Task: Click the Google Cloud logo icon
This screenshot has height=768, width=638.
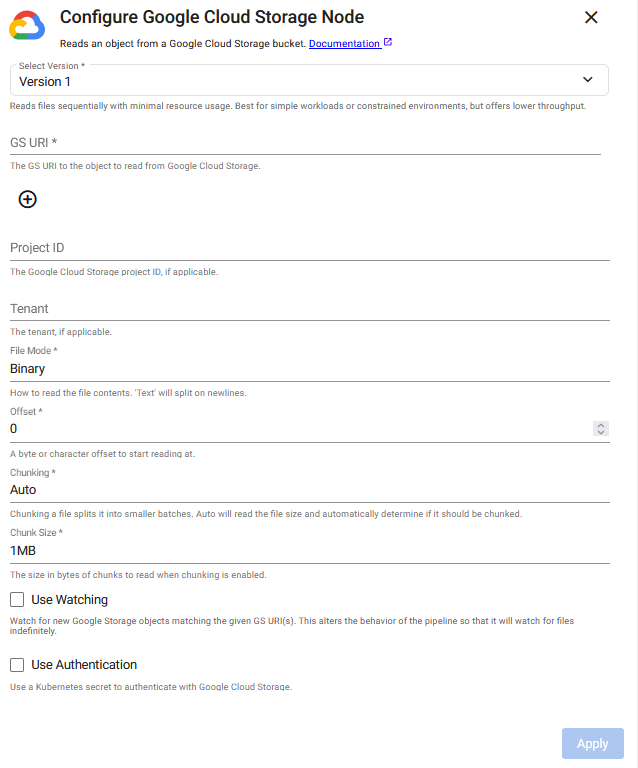Action: pyautogui.click(x=27, y=26)
